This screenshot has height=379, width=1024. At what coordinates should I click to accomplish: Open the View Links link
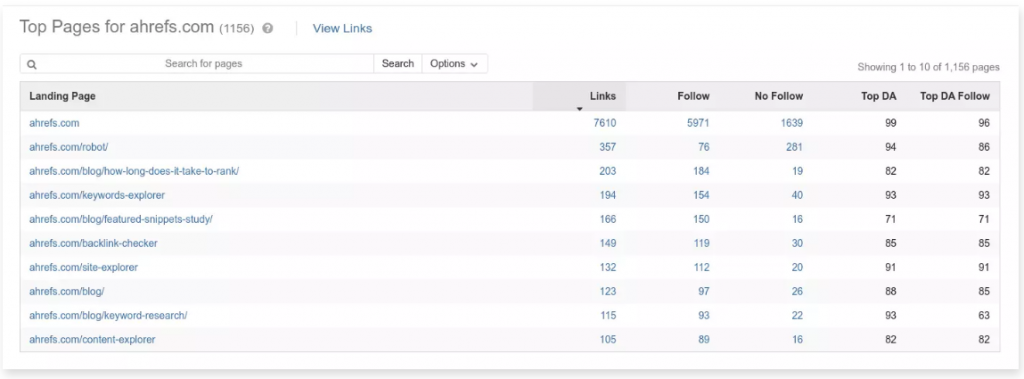point(342,28)
